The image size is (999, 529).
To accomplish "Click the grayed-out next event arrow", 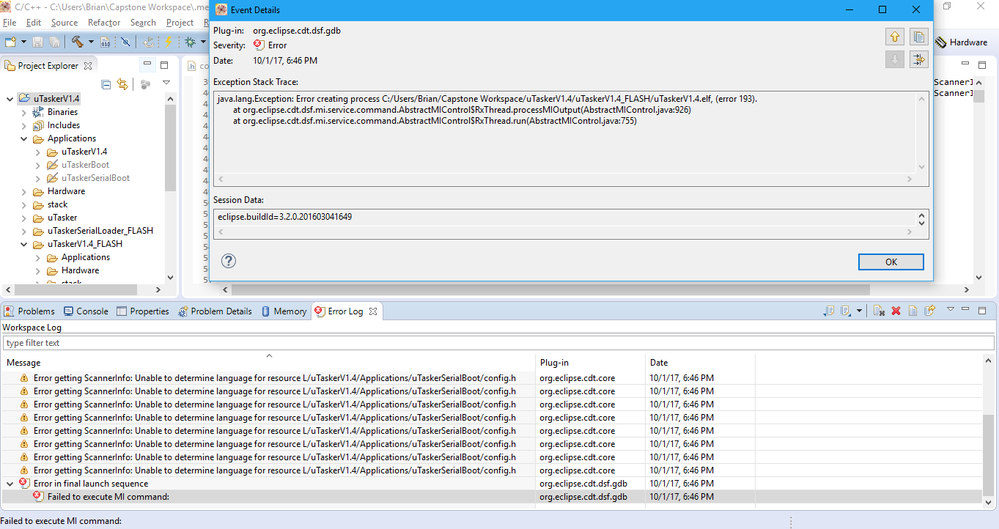I will pyautogui.click(x=895, y=60).
